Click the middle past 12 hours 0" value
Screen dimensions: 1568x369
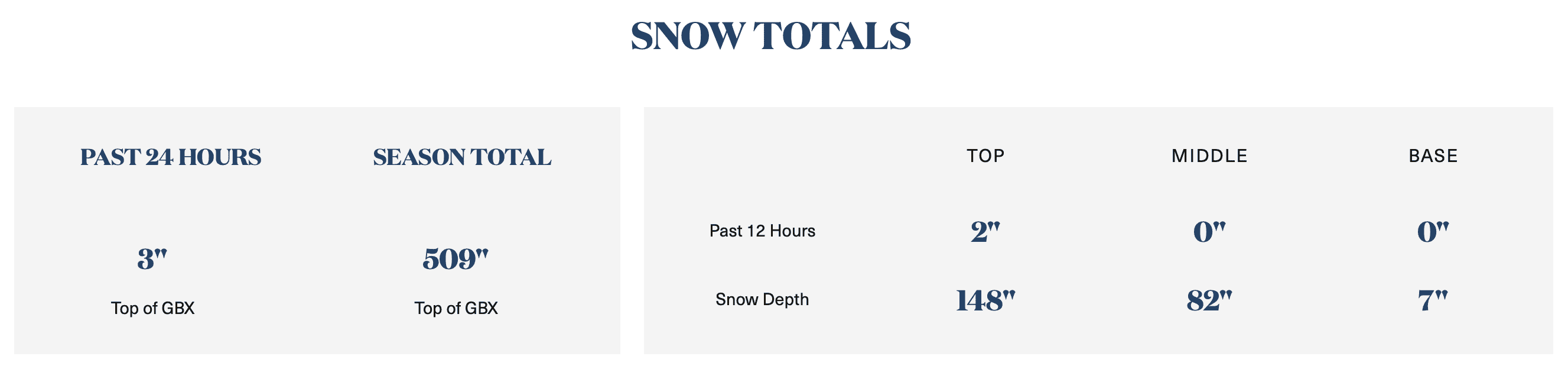pyautogui.click(x=1209, y=231)
